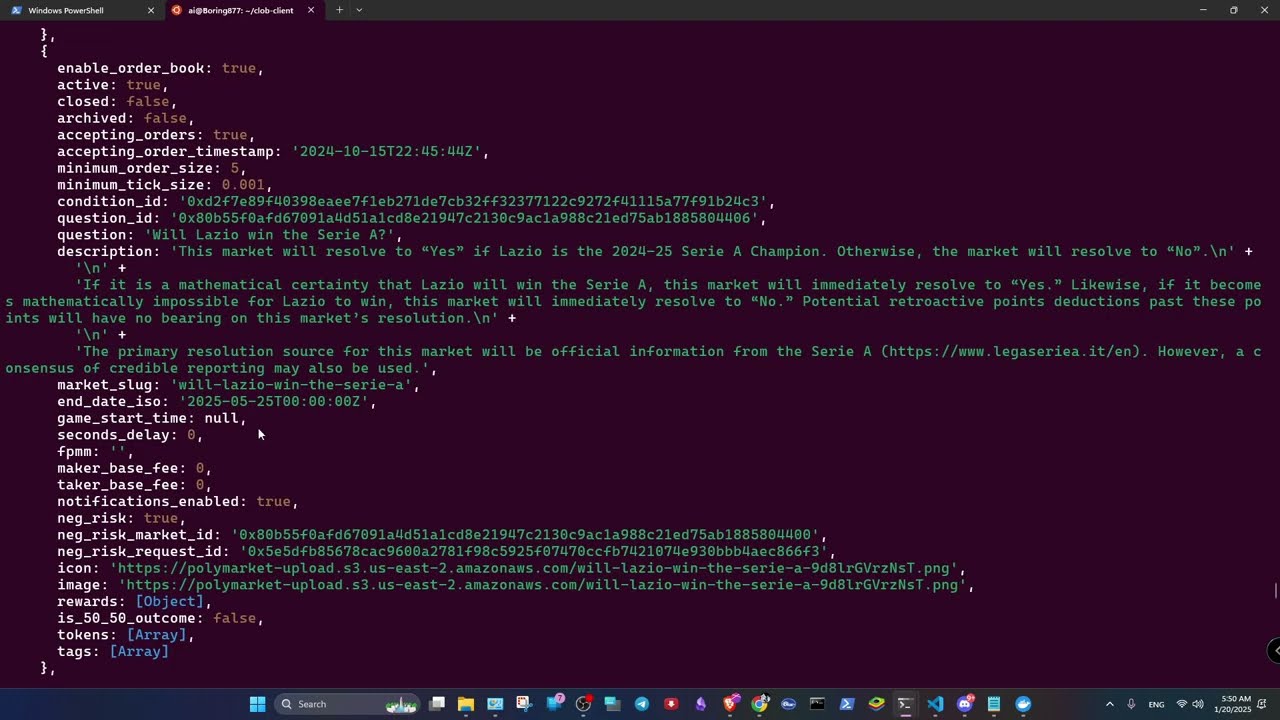Click the 'is_50_50_outcome: false' line
The width and height of the screenshot is (1280, 720).
(x=160, y=618)
